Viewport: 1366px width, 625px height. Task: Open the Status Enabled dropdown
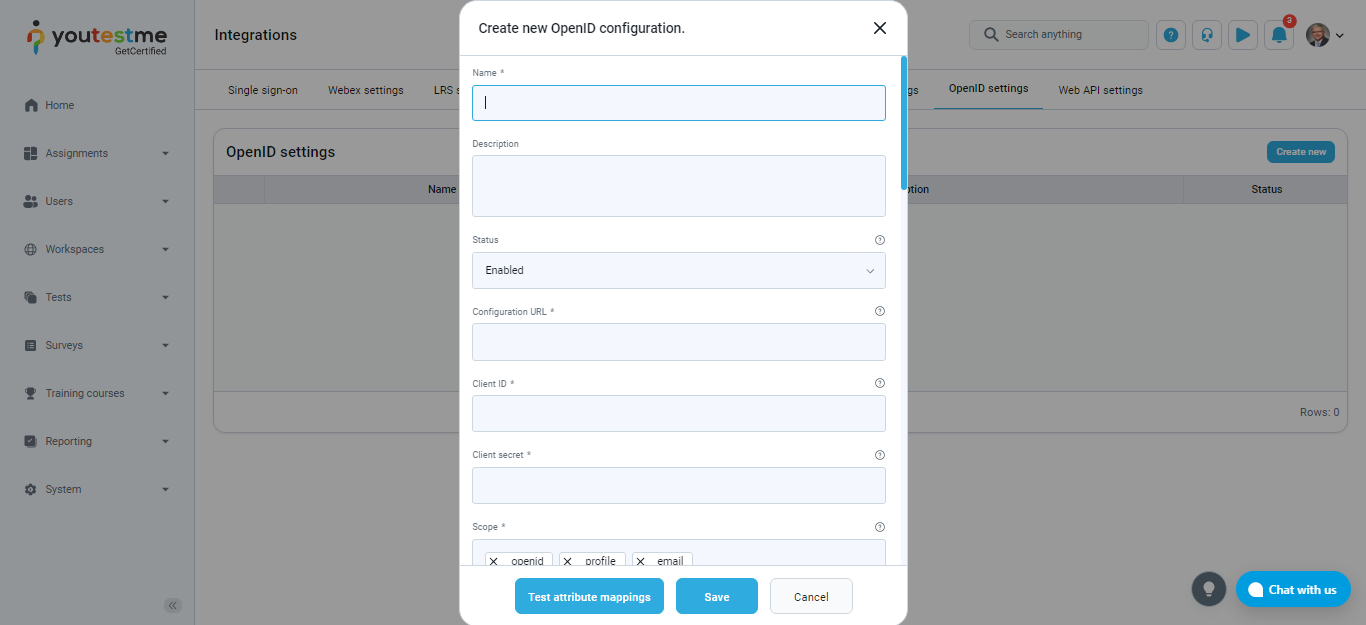click(x=678, y=271)
